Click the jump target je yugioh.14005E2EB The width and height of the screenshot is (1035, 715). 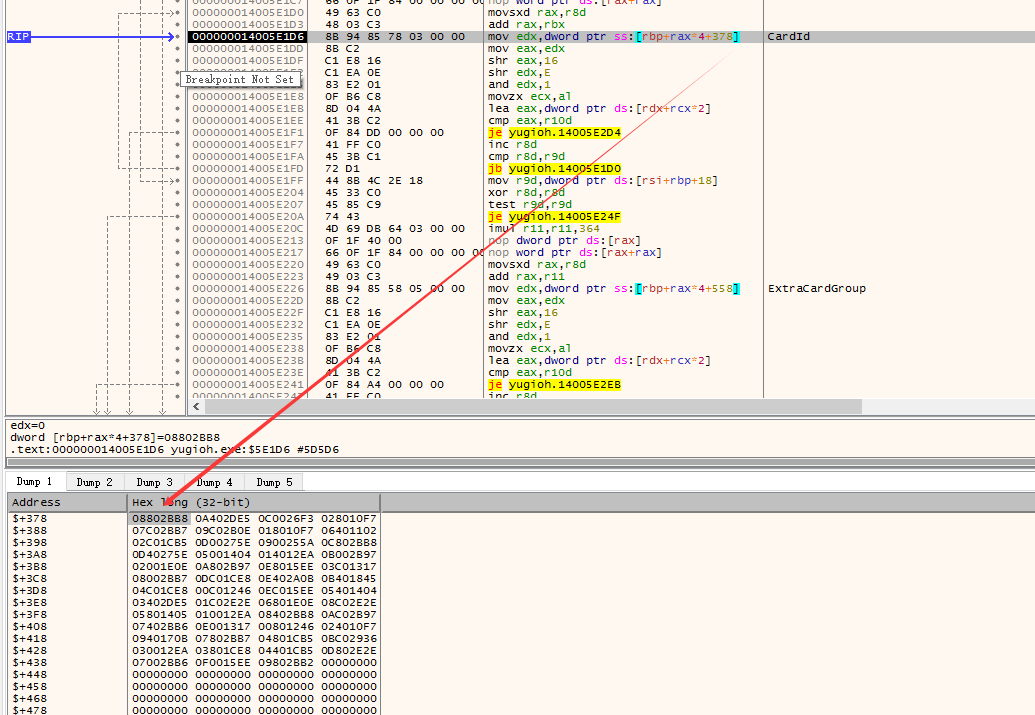pyautogui.click(x=554, y=384)
